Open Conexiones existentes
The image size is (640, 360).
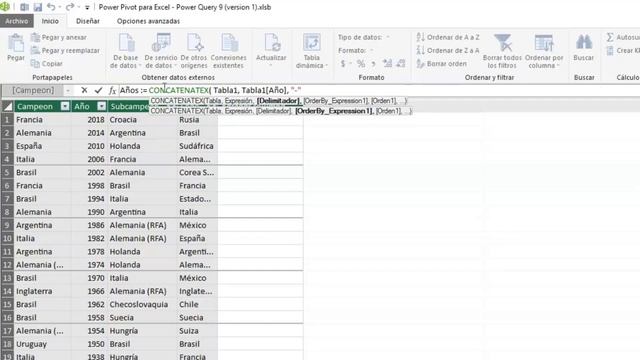pos(229,51)
